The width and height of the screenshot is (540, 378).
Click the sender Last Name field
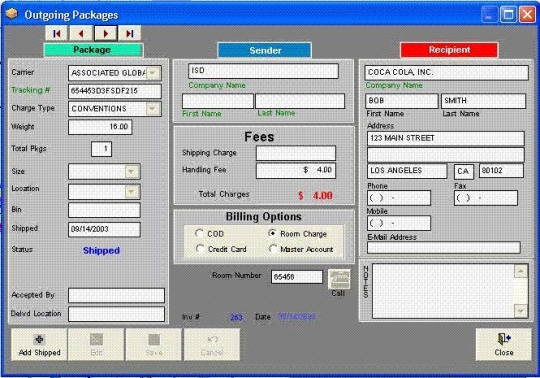(300, 101)
